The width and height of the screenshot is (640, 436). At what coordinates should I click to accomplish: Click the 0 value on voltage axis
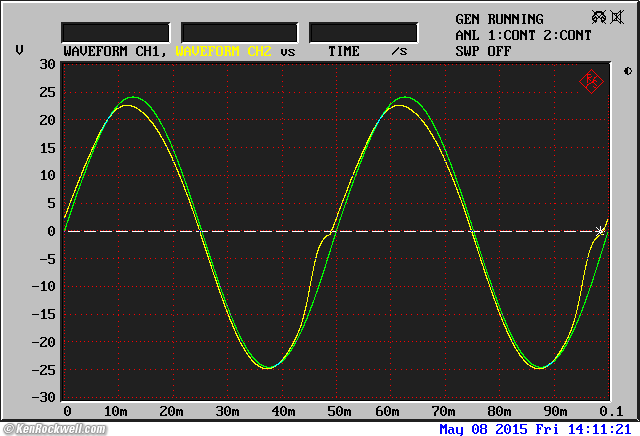(51, 231)
